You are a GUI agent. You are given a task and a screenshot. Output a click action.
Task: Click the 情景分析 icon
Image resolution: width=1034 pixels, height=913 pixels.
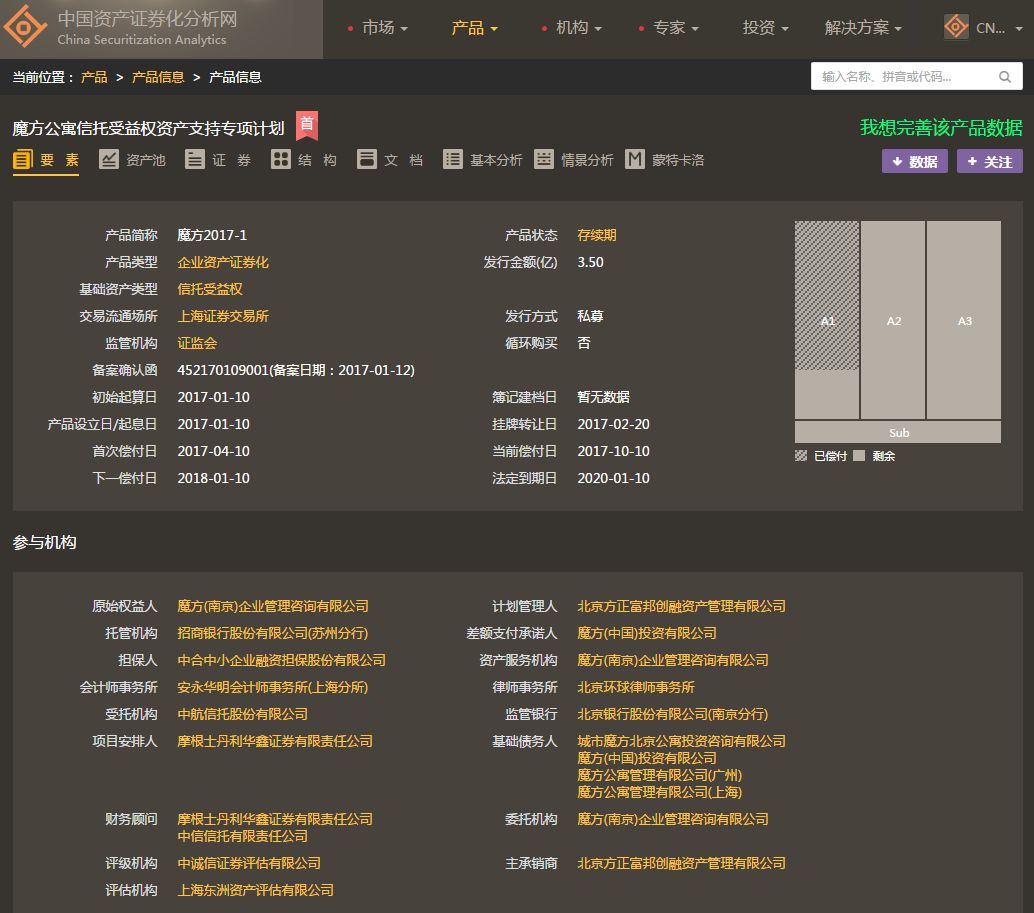544,160
